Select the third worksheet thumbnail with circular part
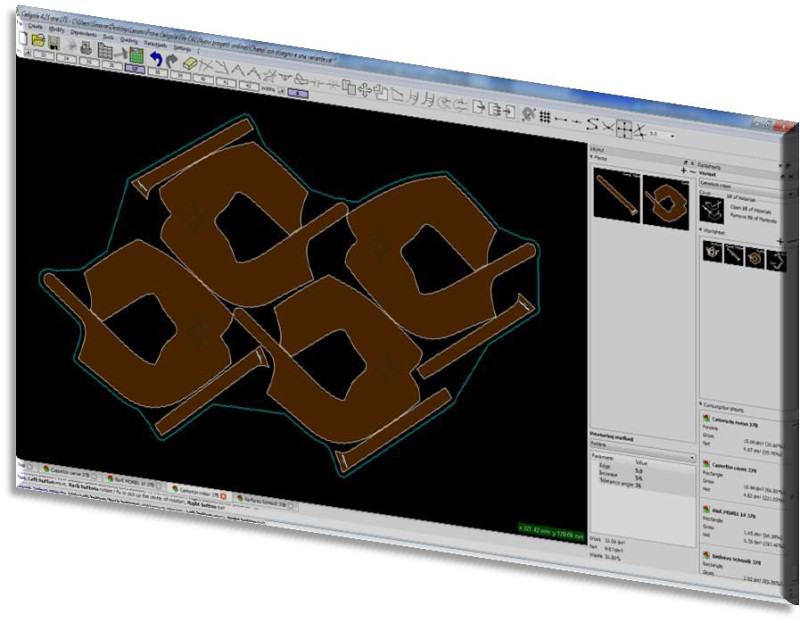The width and height of the screenshot is (800, 623). point(755,259)
